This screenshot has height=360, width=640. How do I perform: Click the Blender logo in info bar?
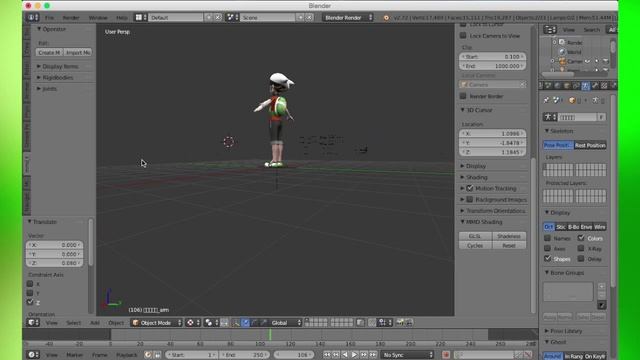click(386, 18)
